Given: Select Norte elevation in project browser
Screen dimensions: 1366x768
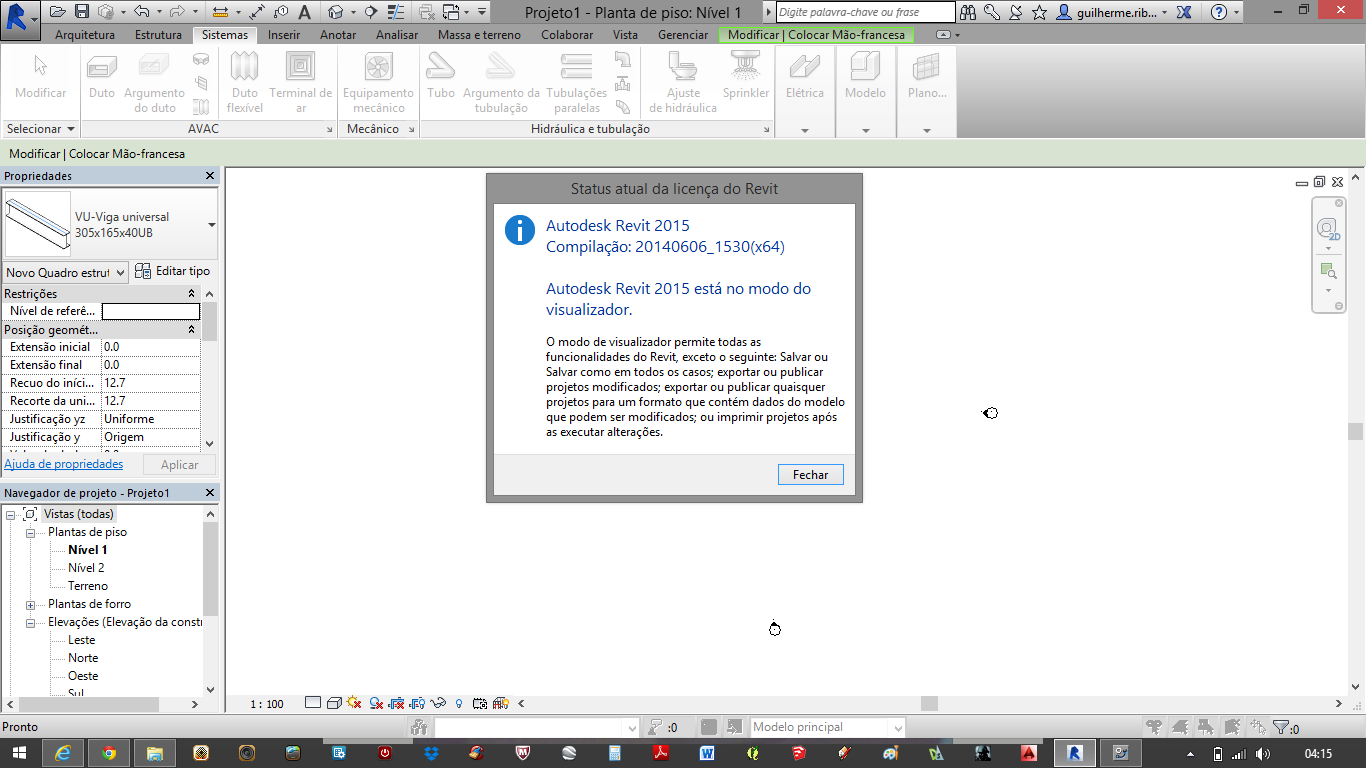Looking at the screenshot, I should click(83, 658).
